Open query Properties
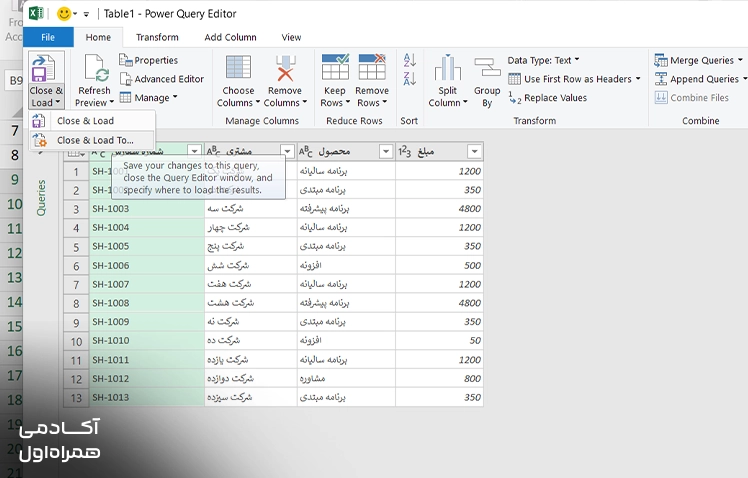The image size is (748, 478). [149, 60]
